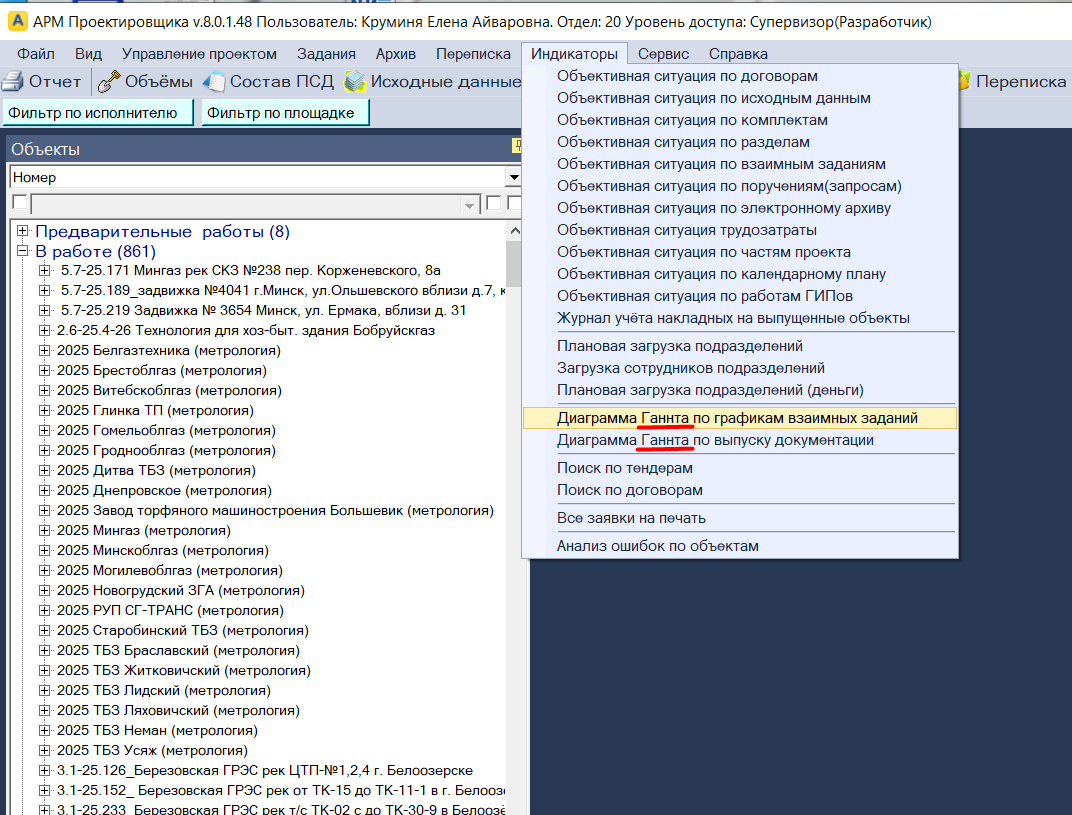Open the Сервис menu
Image resolution: width=1072 pixels, height=815 pixels.
tap(662, 54)
